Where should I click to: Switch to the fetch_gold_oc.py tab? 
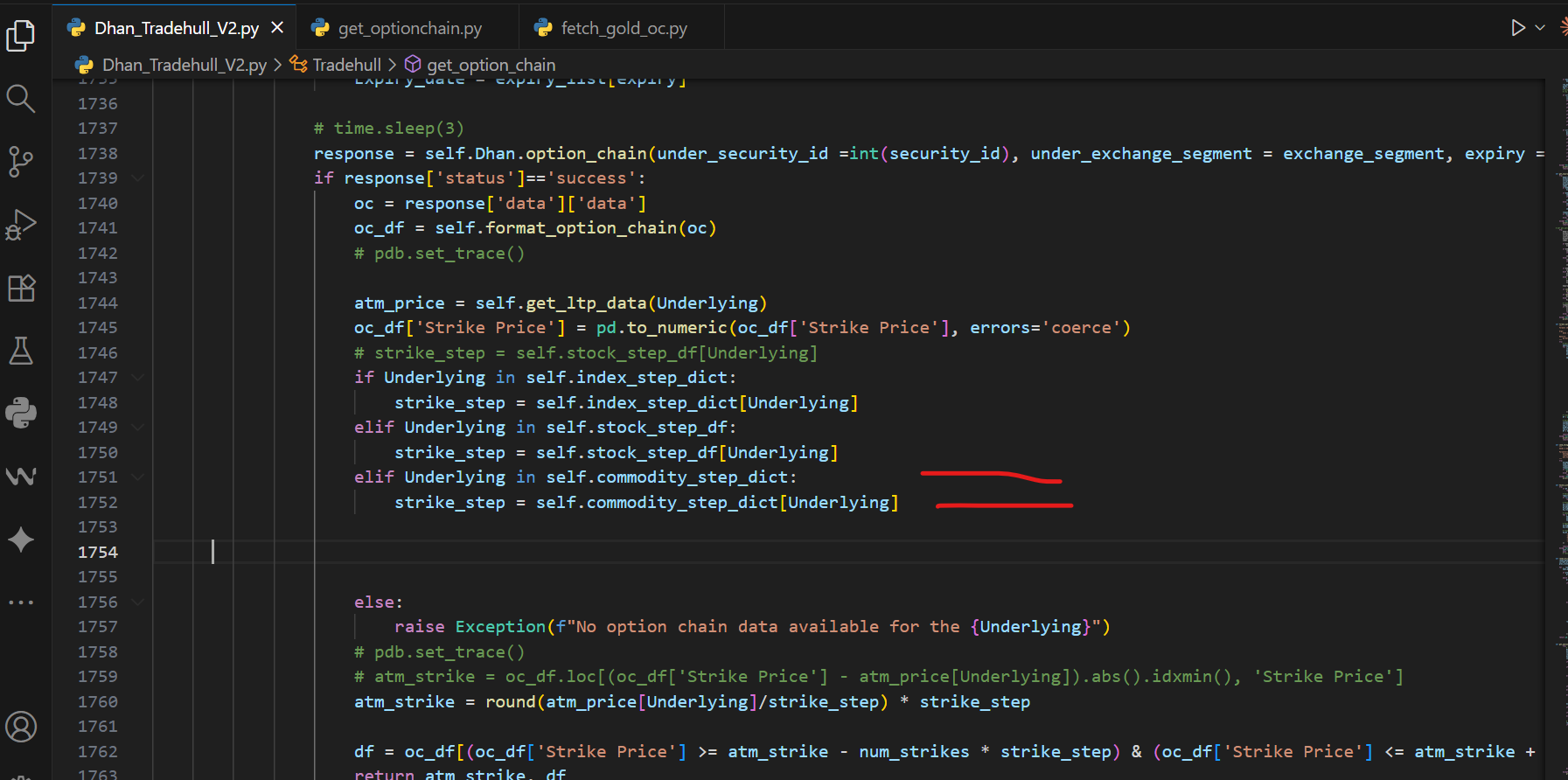click(624, 29)
